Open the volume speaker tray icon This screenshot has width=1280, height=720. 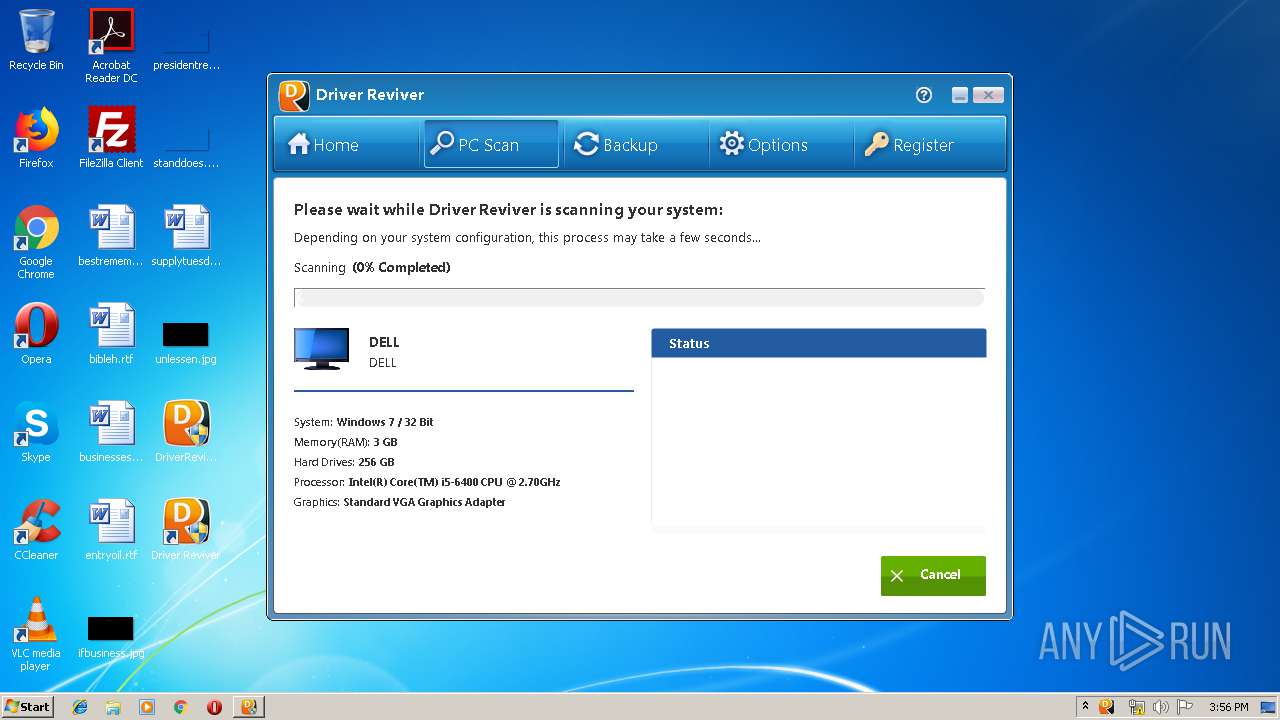pyautogui.click(x=1160, y=707)
